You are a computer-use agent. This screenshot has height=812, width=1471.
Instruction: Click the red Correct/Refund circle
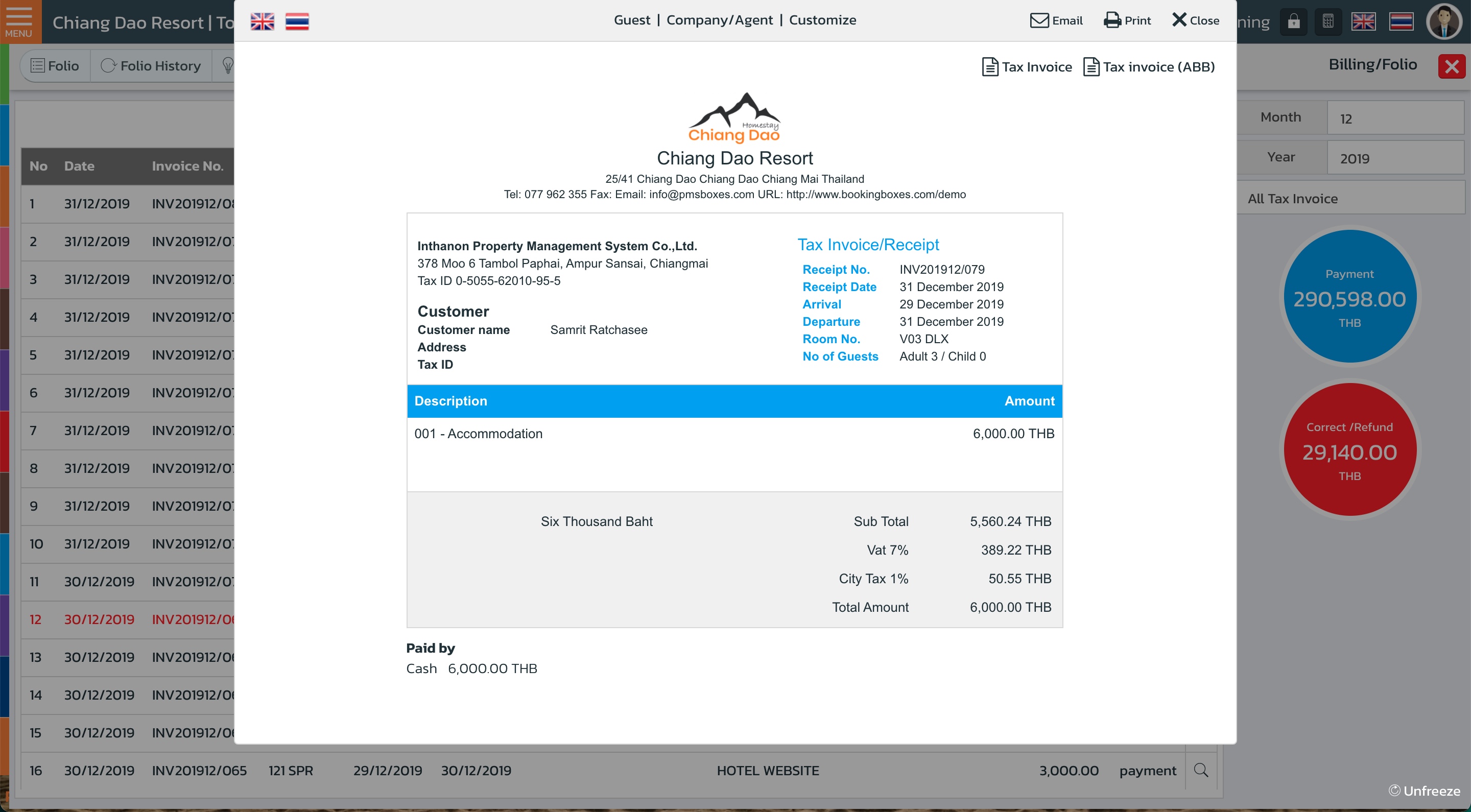1349,449
